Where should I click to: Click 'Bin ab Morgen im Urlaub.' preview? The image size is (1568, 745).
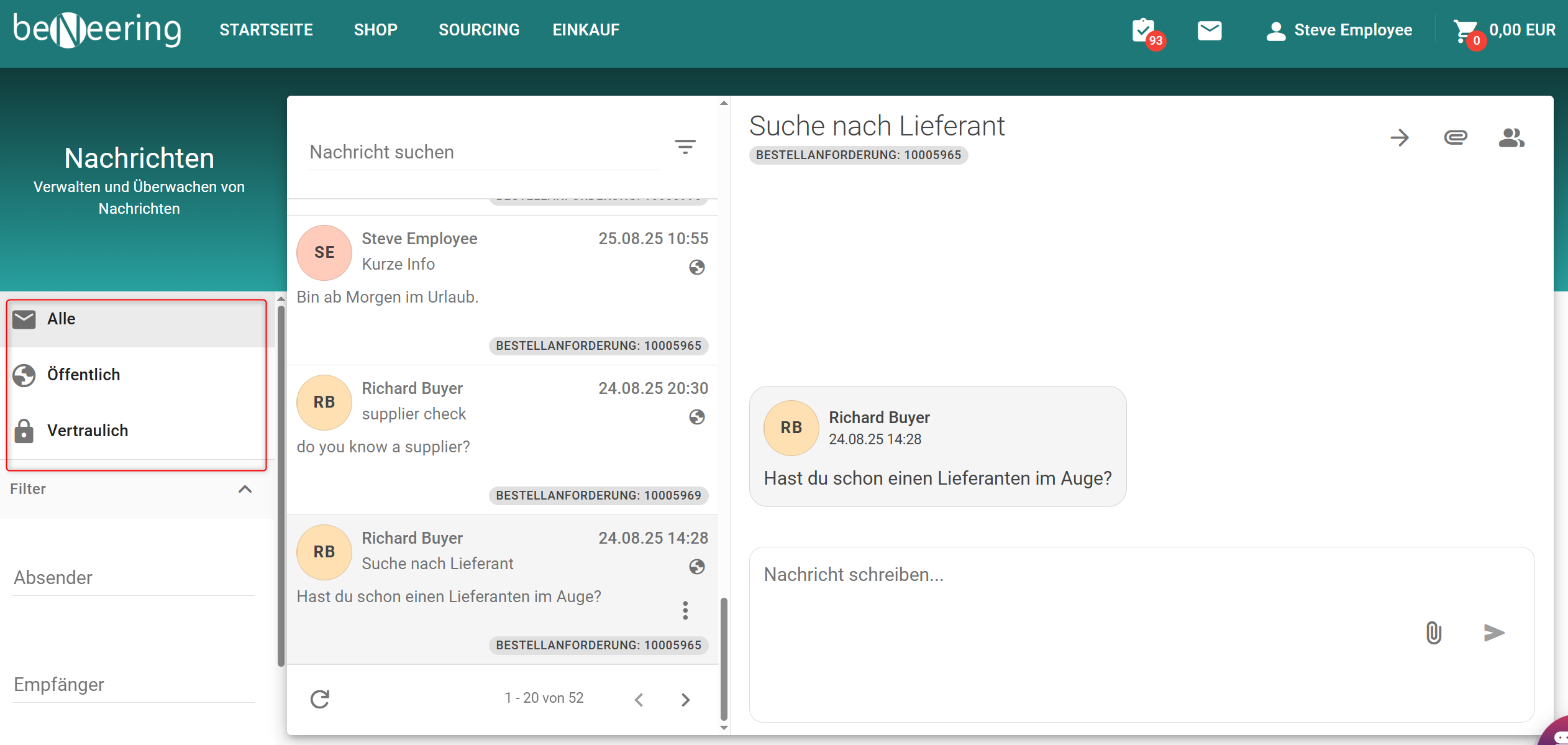coord(388,297)
